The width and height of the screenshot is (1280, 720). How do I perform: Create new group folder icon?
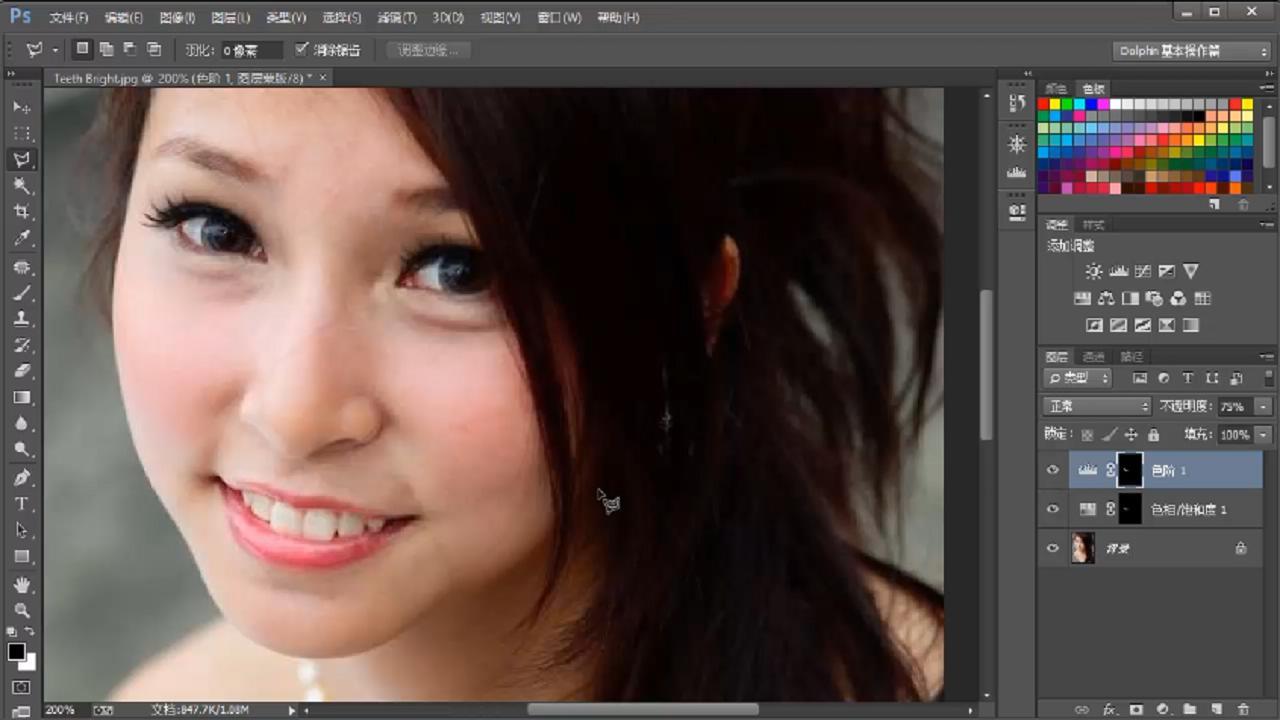tap(1190, 709)
